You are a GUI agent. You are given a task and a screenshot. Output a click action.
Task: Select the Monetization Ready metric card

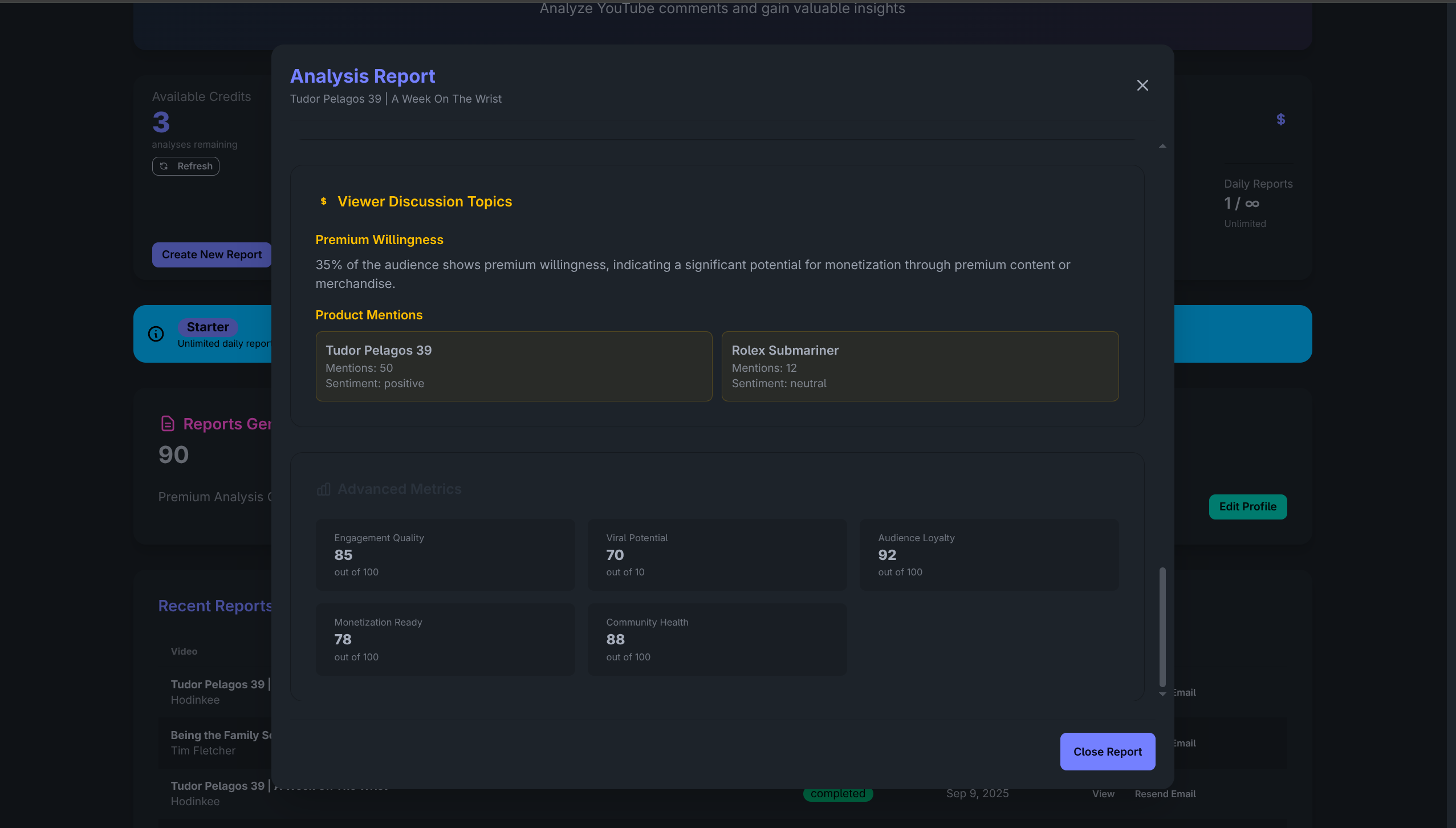(445, 639)
